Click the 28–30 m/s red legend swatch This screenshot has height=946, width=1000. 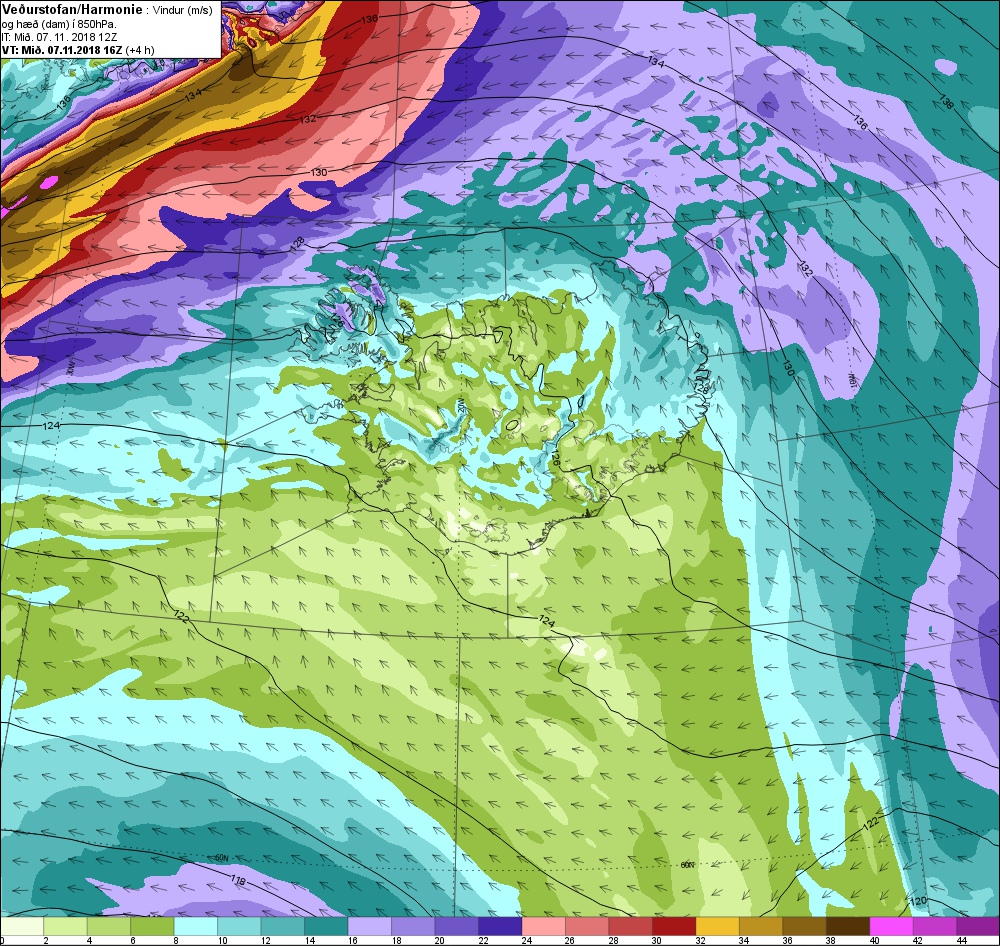pyautogui.click(x=630, y=926)
